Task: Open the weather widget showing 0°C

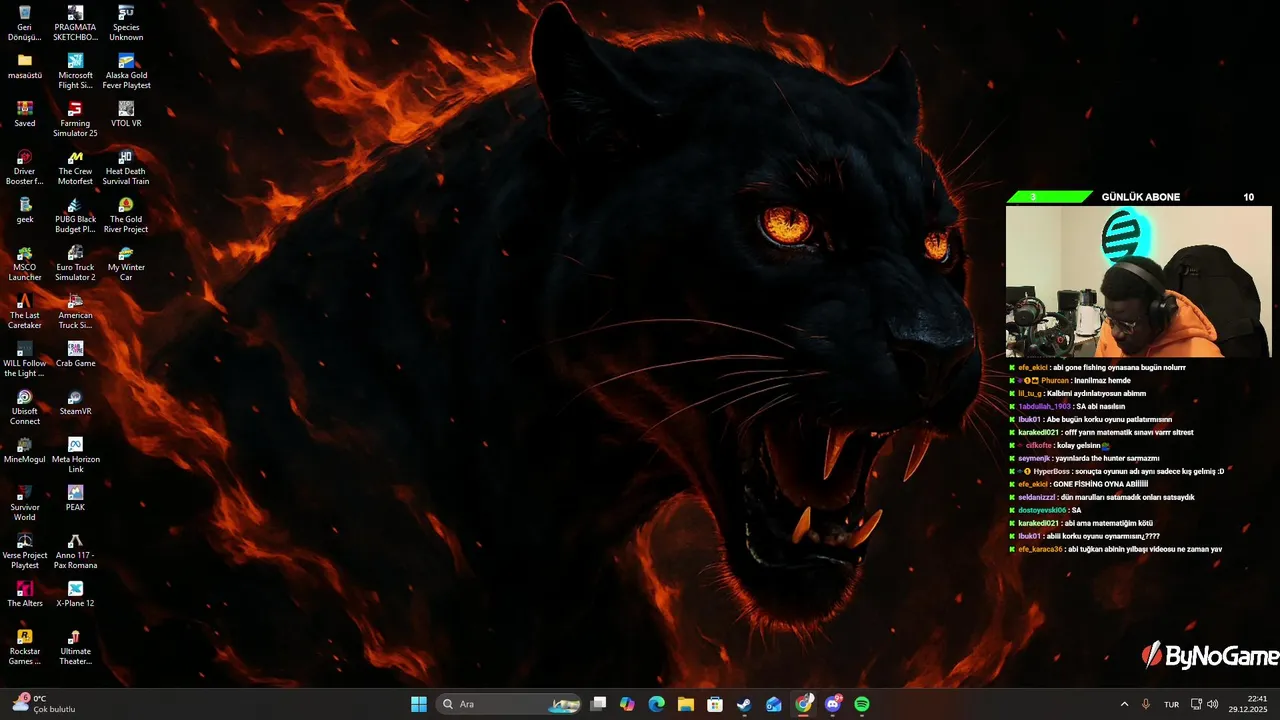Action: [x=43, y=704]
